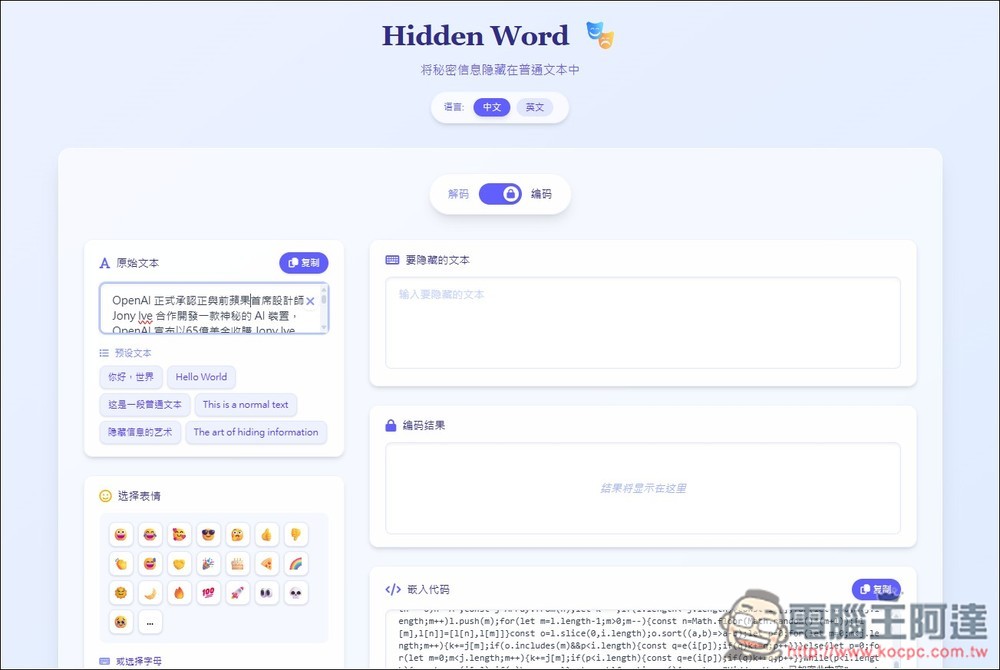Choose the rocket emoji
Viewport: 1000px width, 670px height.
tap(238, 593)
